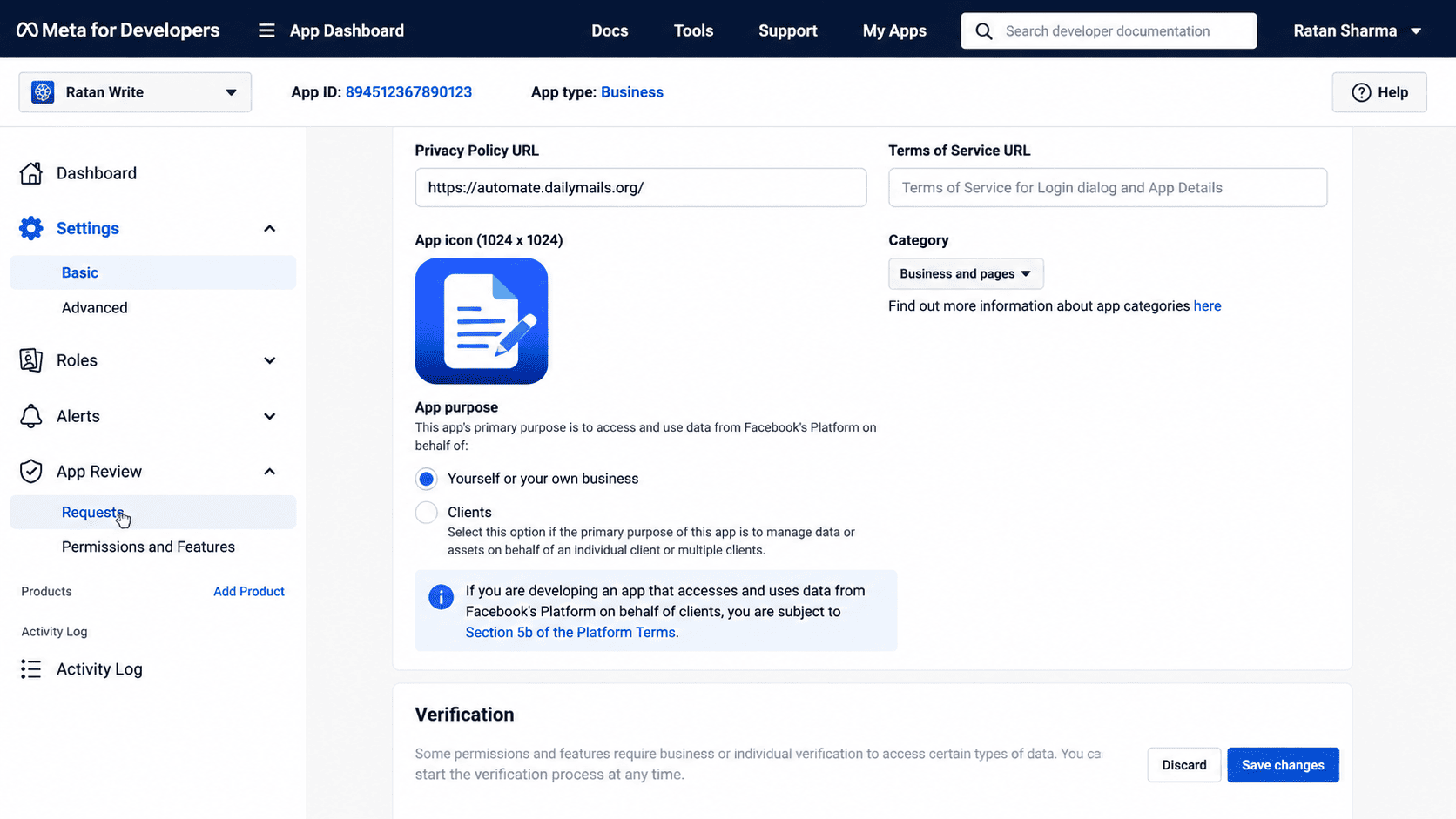Open the Tools menu

point(693,30)
